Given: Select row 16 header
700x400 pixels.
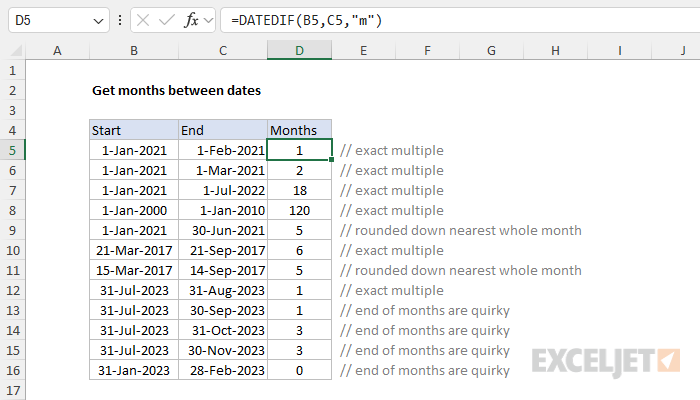Looking at the screenshot, I should [12, 371].
